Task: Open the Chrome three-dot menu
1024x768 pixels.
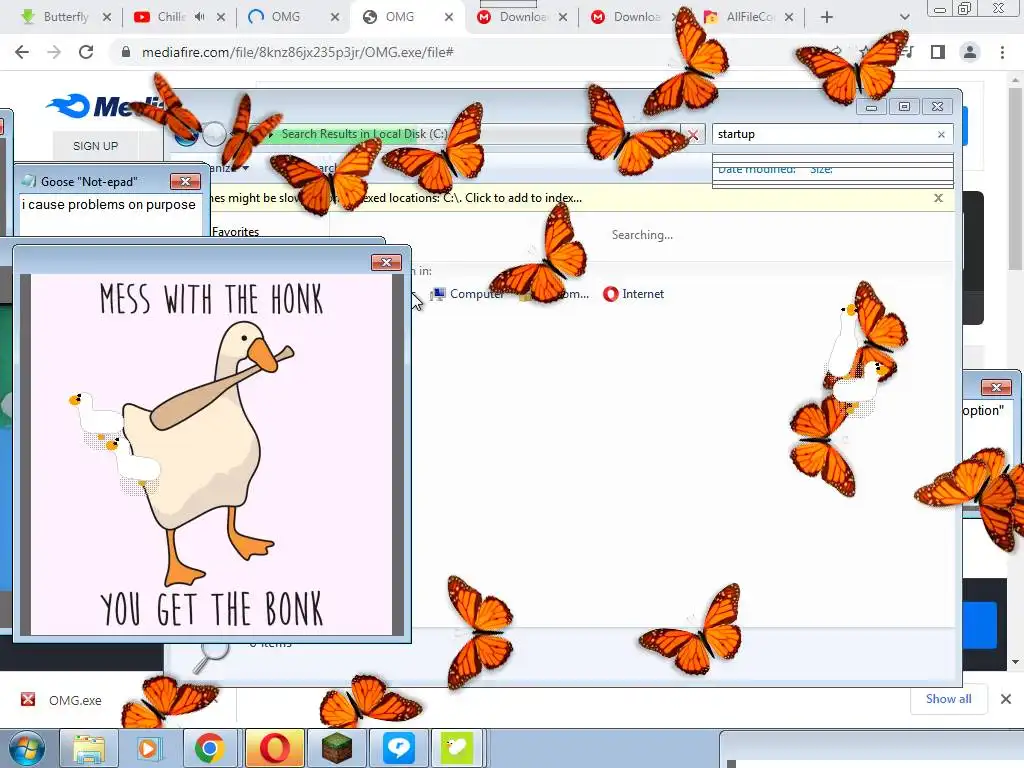Action: [x=1002, y=52]
